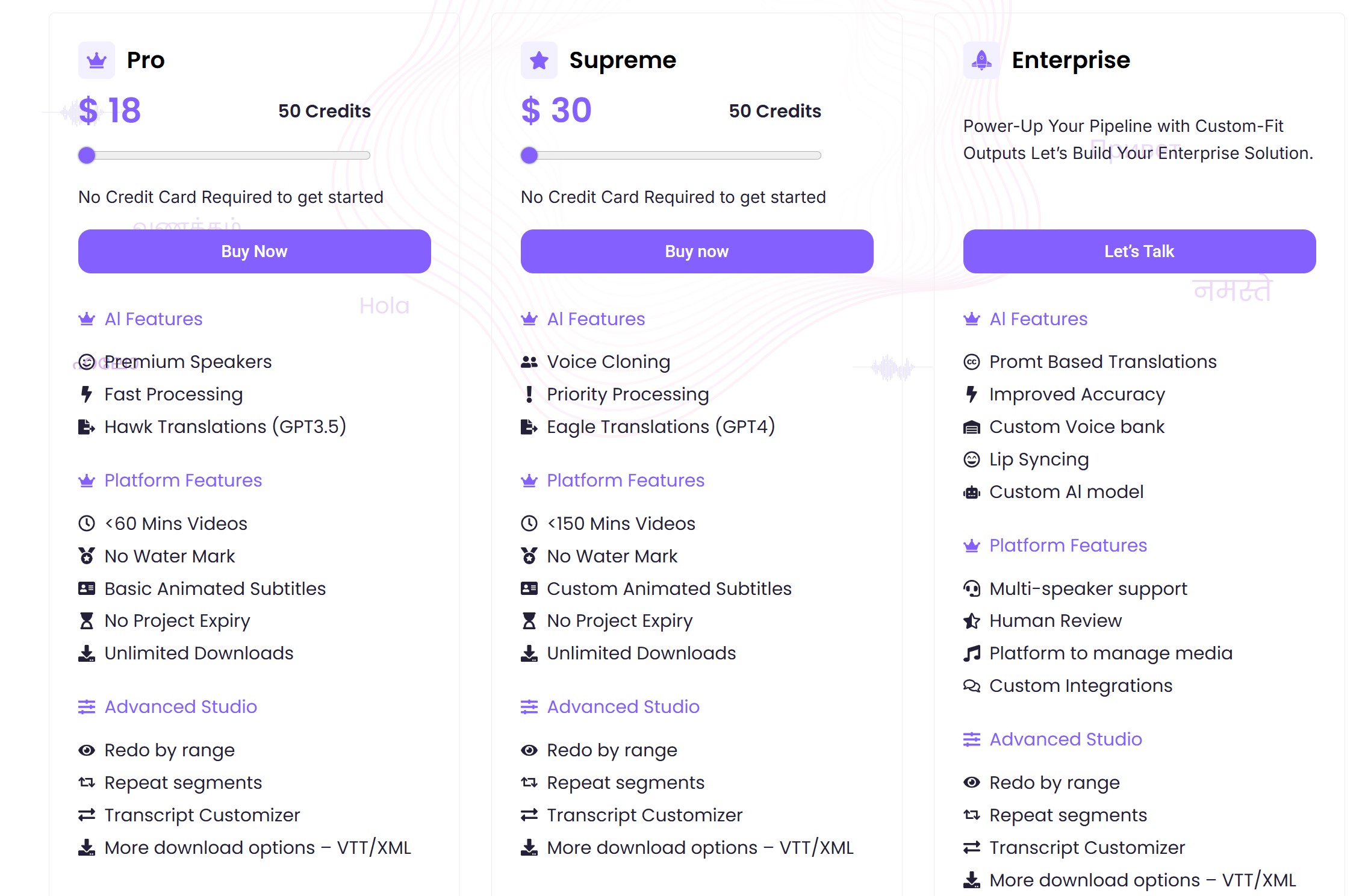Click the Supreme plan credits slider handle
This screenshot has height=896, width=1371.
530,155
